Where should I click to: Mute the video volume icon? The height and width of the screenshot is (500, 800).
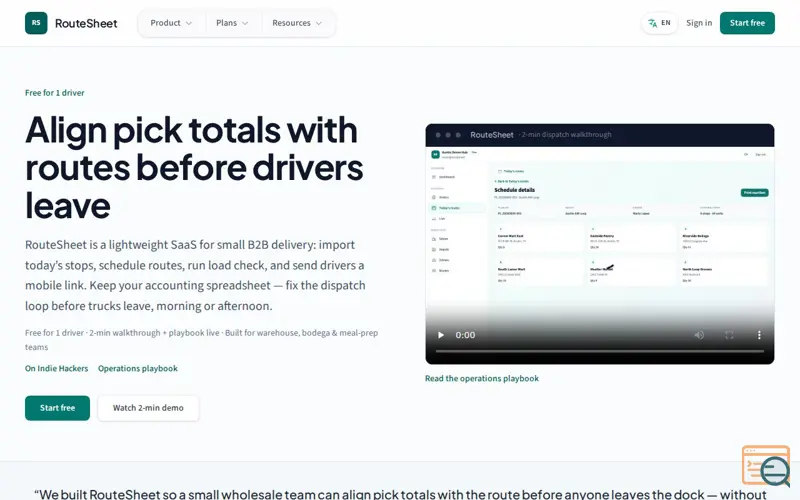click(x=699, y=335)
